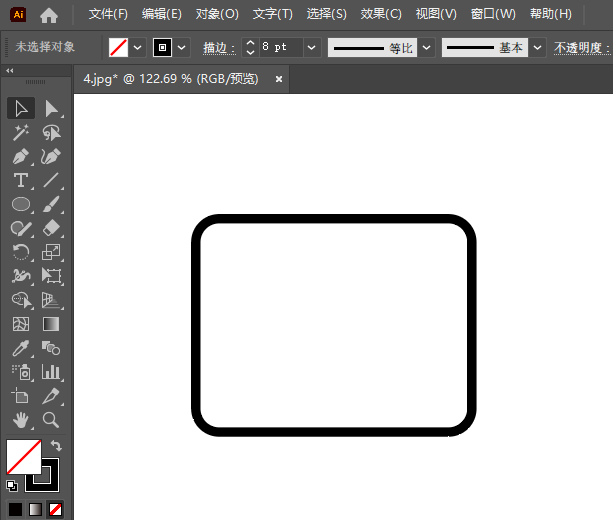Click the 不透明度 opacity link
The height and width of the screenshot is (520, 613).
pos(582,48)
